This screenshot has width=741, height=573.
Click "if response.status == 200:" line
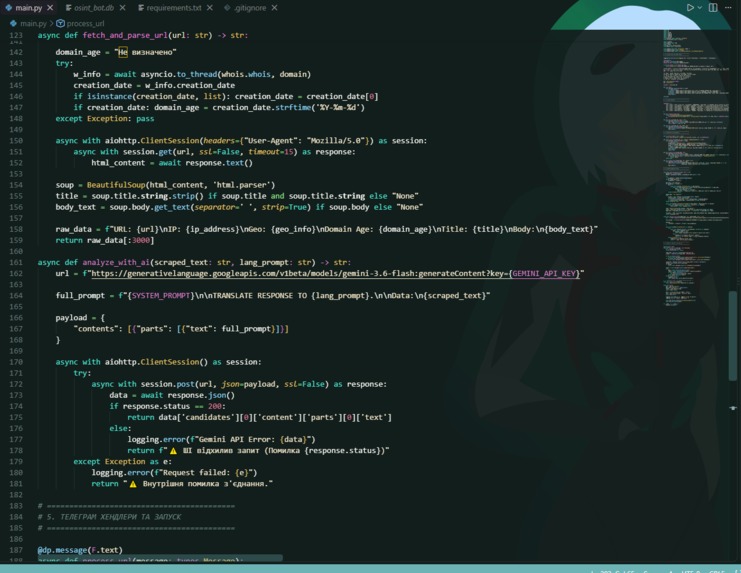tap(167, 406)
